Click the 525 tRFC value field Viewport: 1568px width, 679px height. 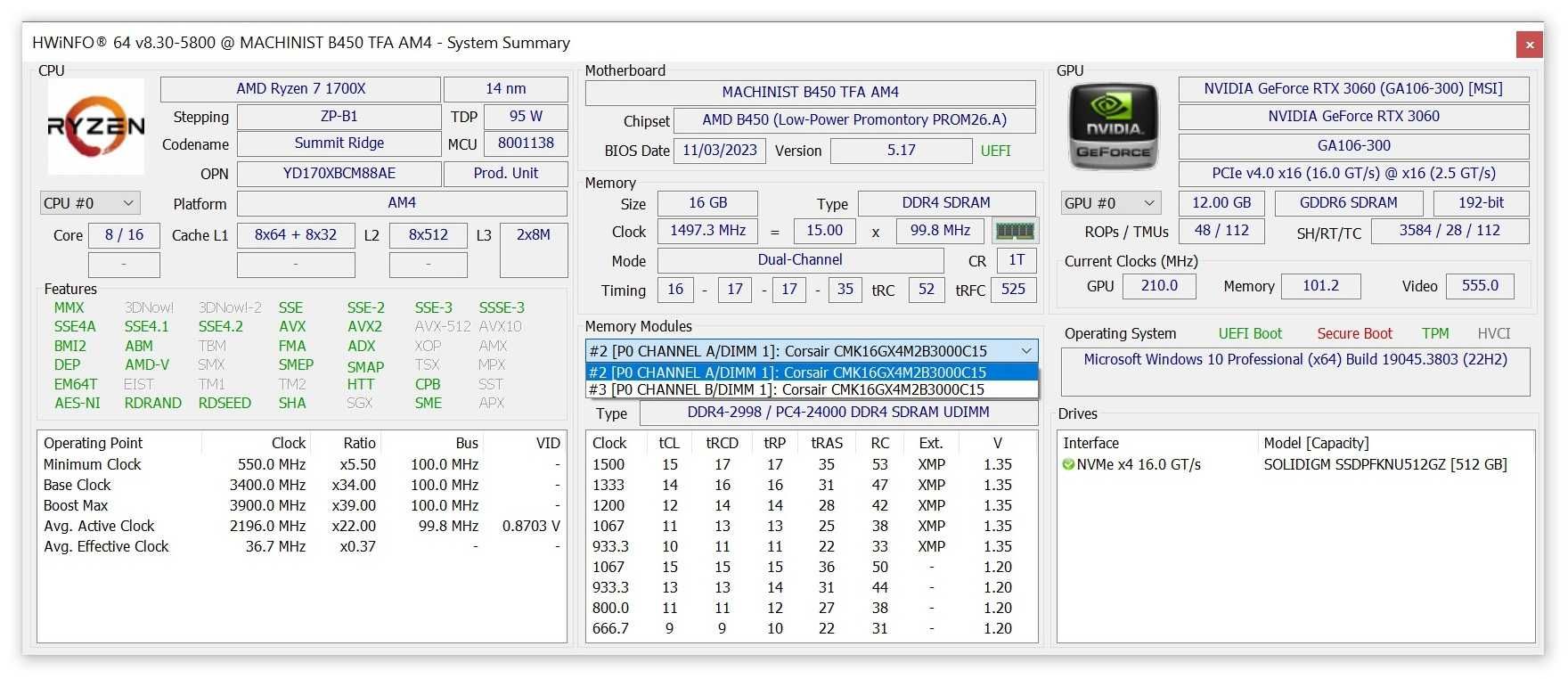coord(1013,290)
